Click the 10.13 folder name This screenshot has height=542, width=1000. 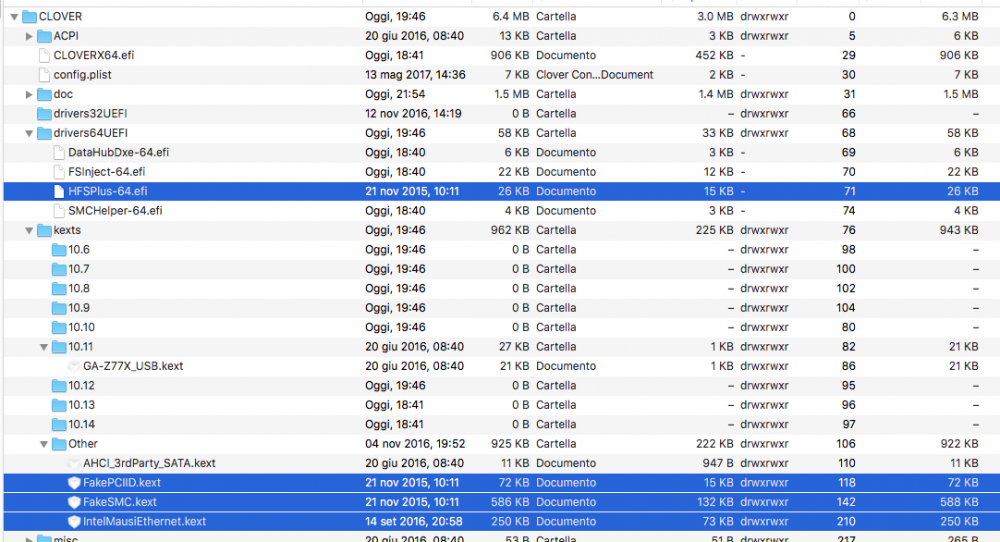click(x=82, y=405)
